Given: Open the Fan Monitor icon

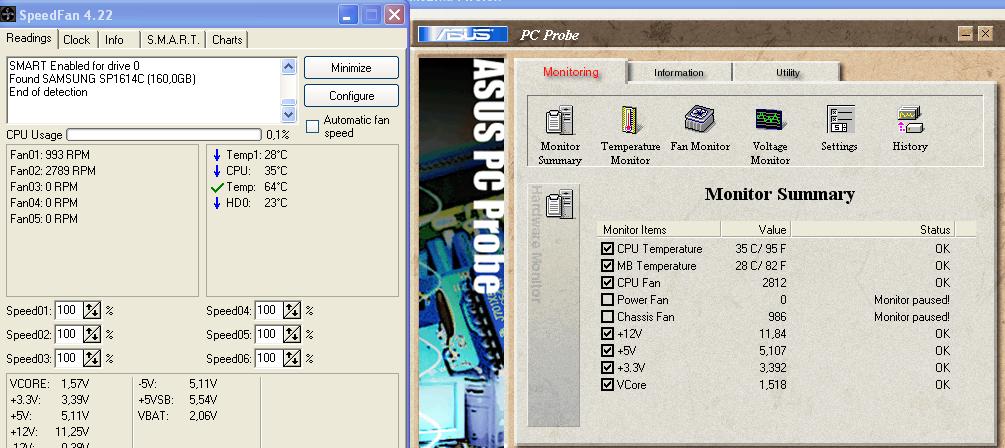Looking at the screenshot, I should [x=699, y=120].
